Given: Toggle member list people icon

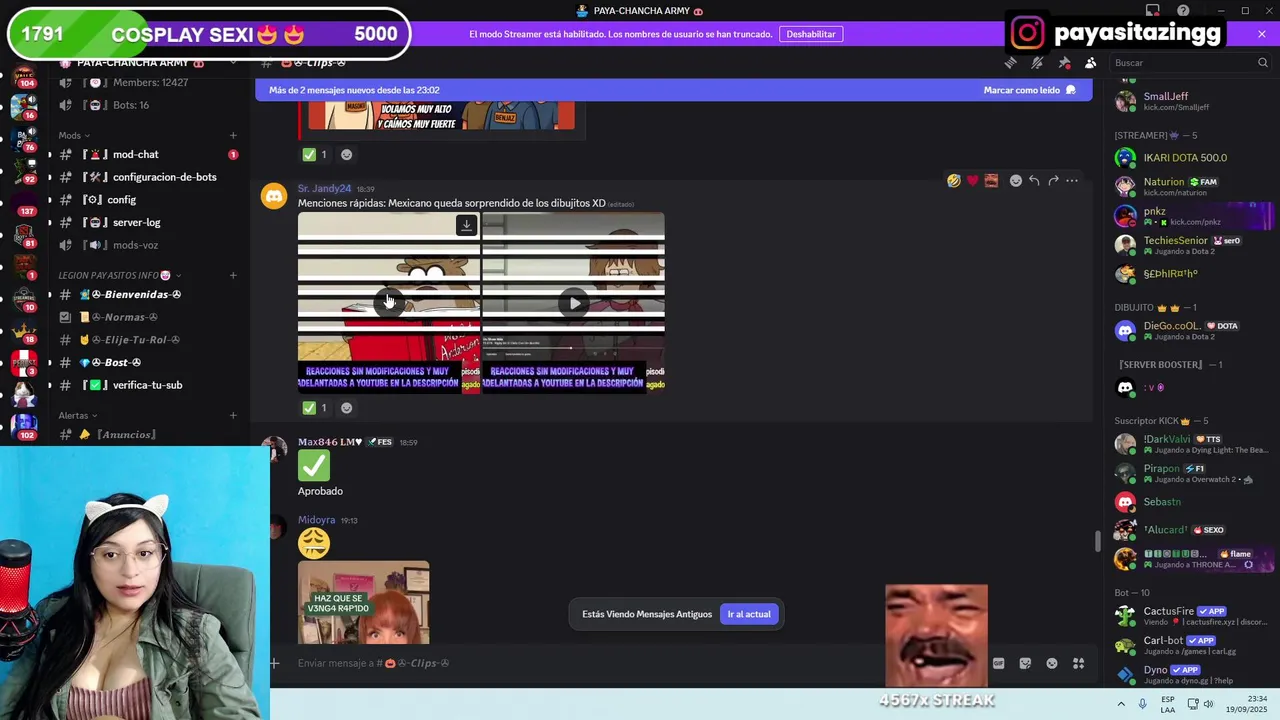Looking at the screenshot, I should coord(1090,63).
